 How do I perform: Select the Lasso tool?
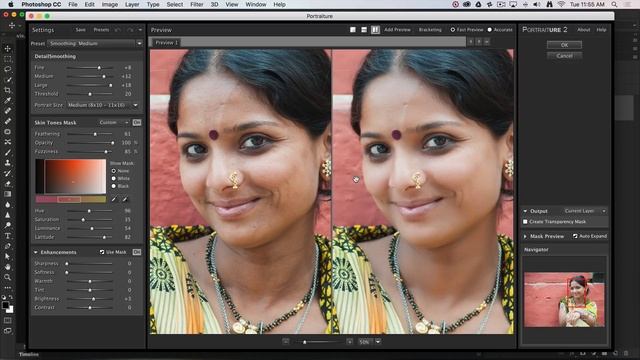tap(8, 69)
